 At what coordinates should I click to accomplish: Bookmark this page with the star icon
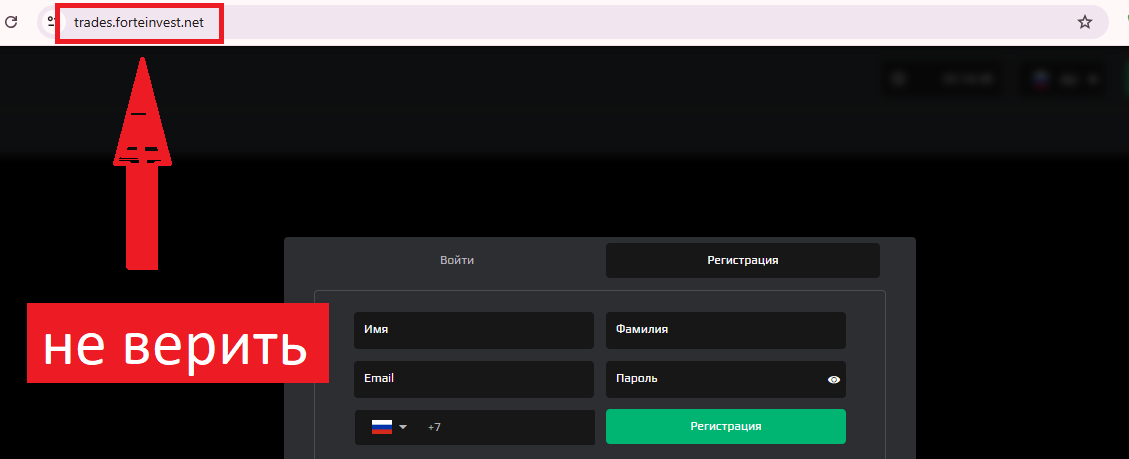click(x=1084, y=22)
